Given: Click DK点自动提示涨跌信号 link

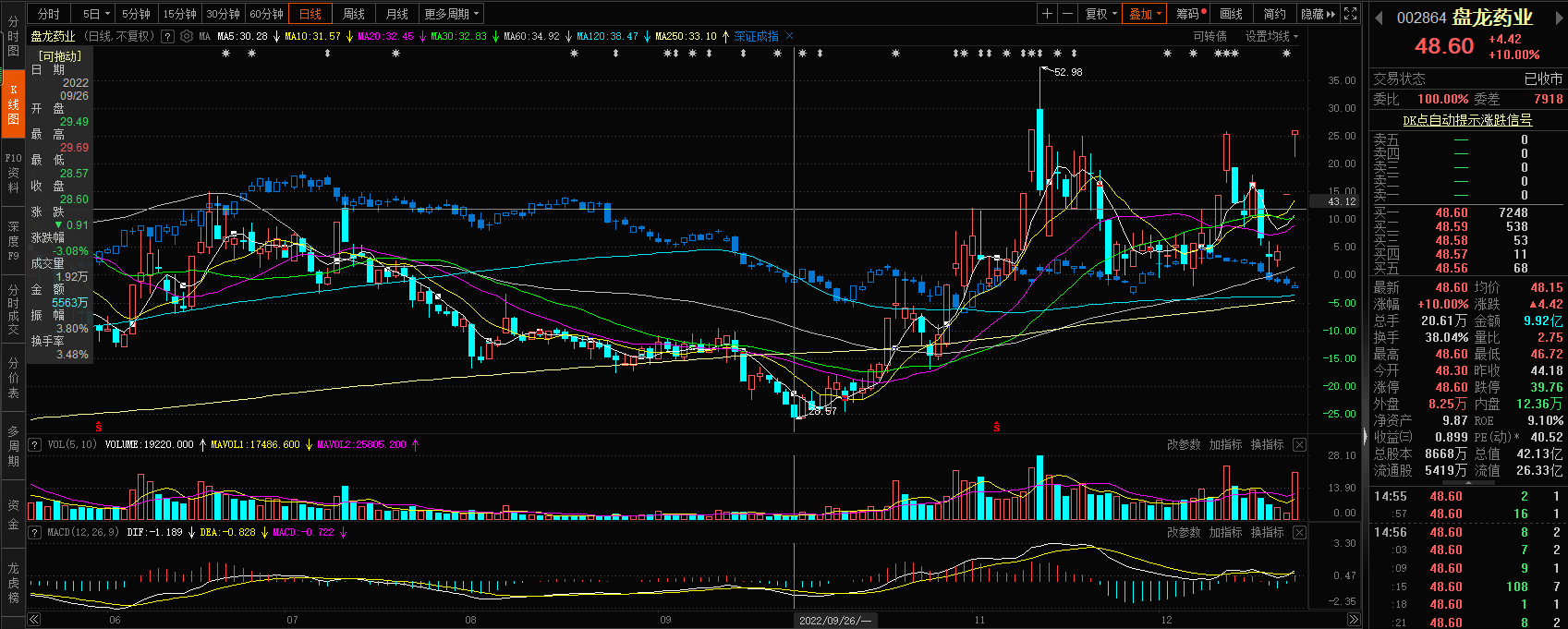Looking at the screenshot, I should pyautogui.click(x=1467, y=121).
